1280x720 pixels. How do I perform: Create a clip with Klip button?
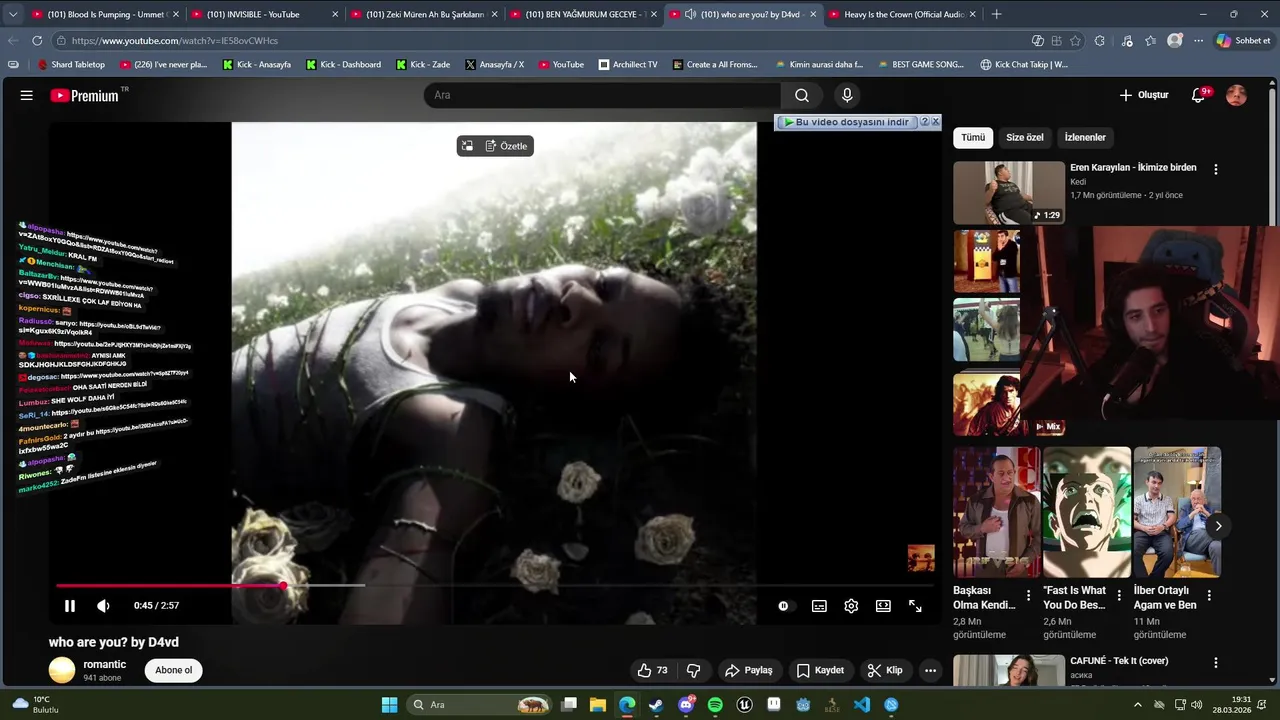pos(885,670)
